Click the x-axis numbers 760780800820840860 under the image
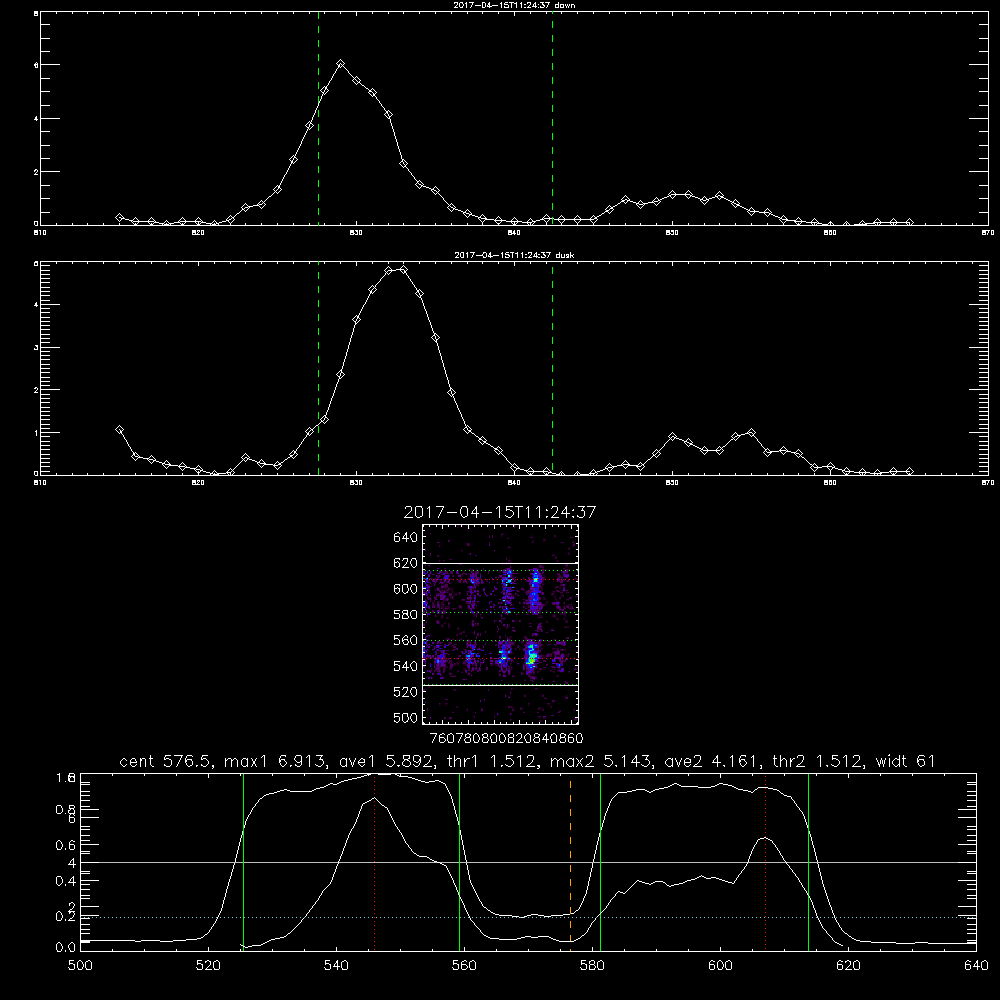1000x1000 pixels. tap(506, 739)
